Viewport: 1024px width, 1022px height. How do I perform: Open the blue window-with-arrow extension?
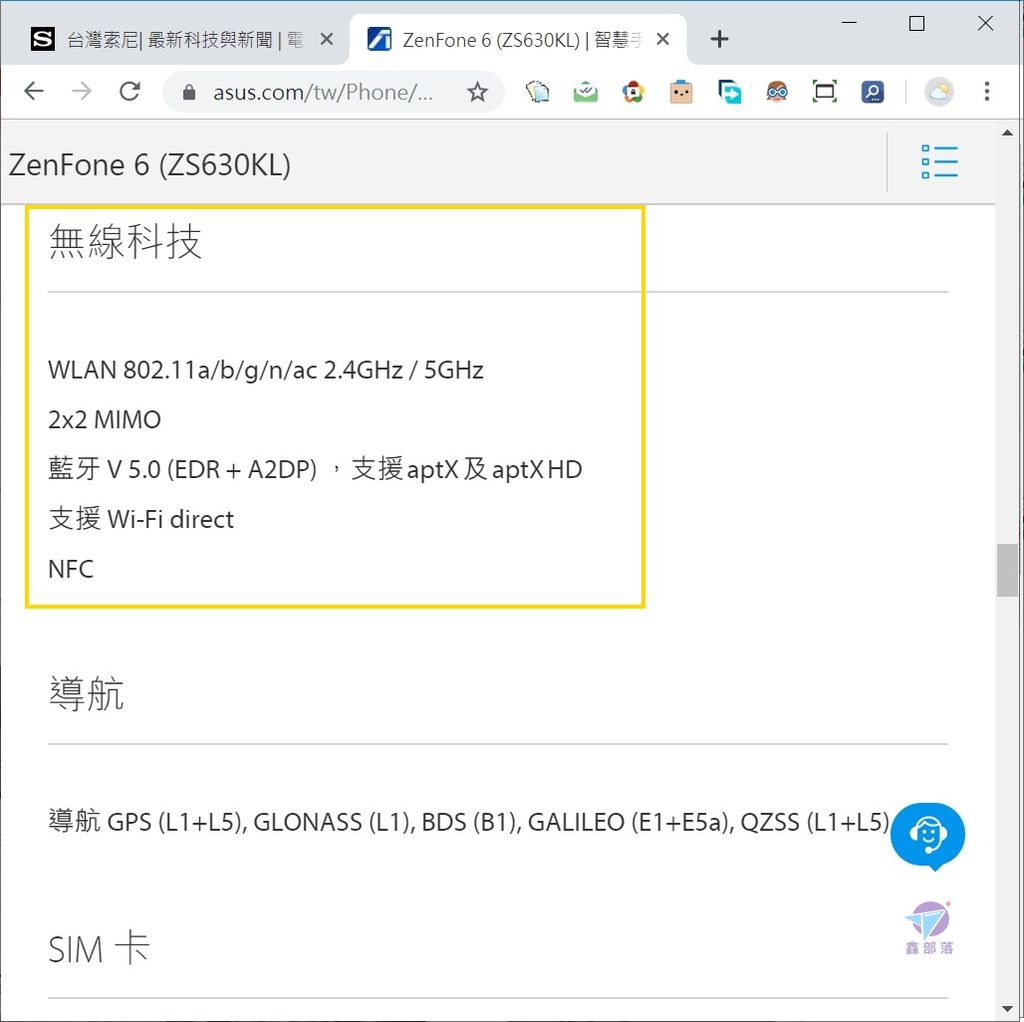729,92
